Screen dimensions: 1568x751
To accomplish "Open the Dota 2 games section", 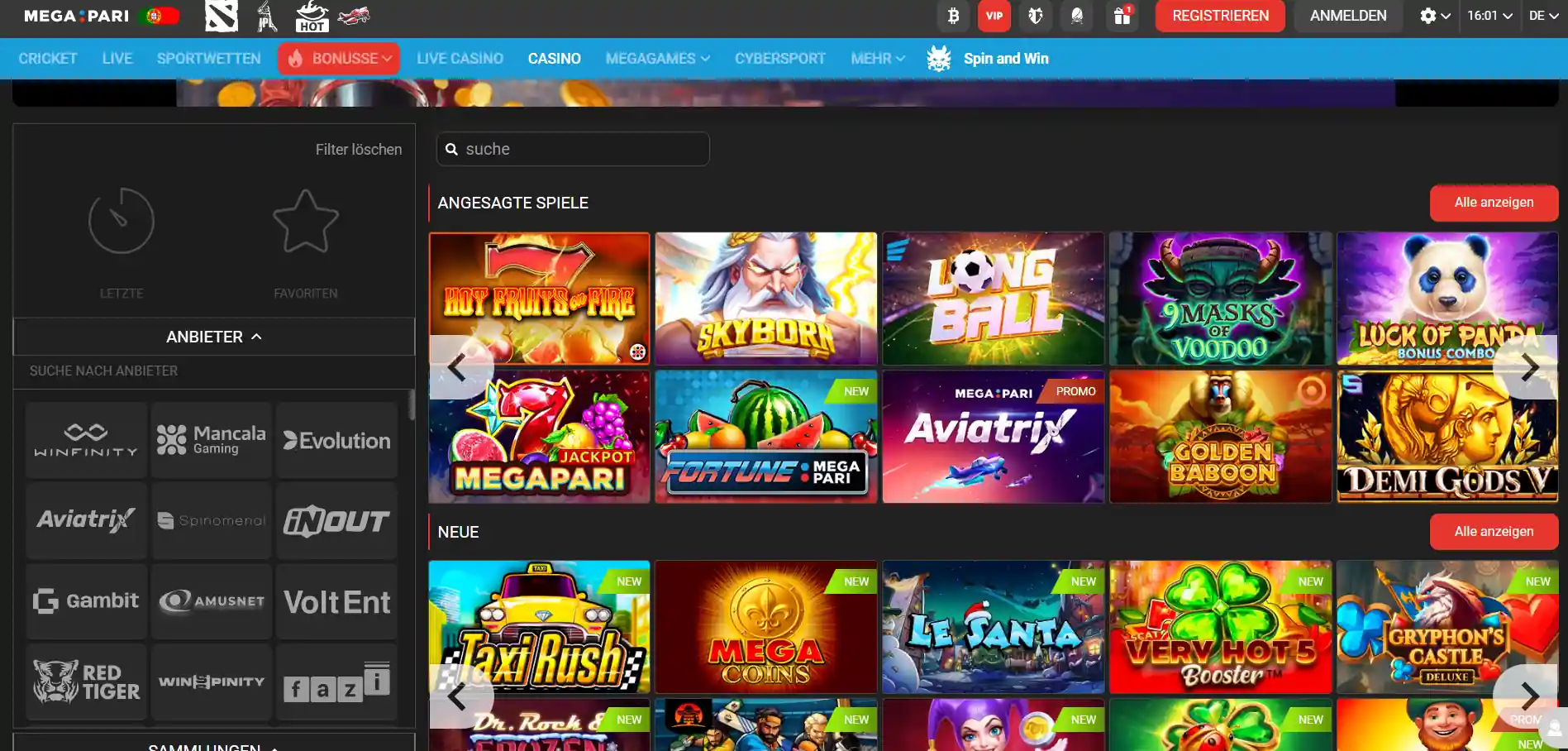I will click(x=220, y=16).
